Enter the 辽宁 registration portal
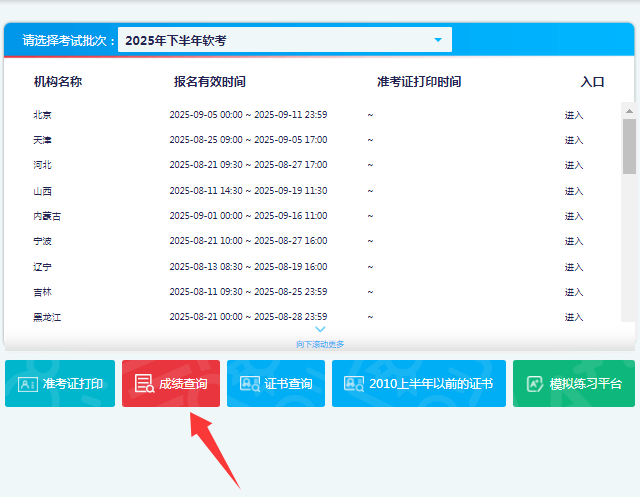The image size is (640, 497). click(x=574, y=267)
